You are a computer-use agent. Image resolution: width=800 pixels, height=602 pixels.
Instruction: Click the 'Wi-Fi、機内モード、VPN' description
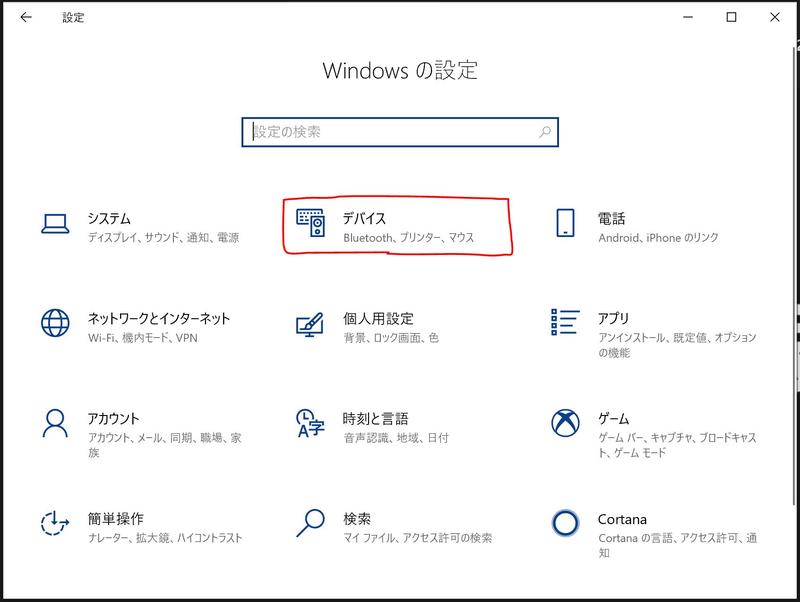pyautogui.click(x=143, y=338)
